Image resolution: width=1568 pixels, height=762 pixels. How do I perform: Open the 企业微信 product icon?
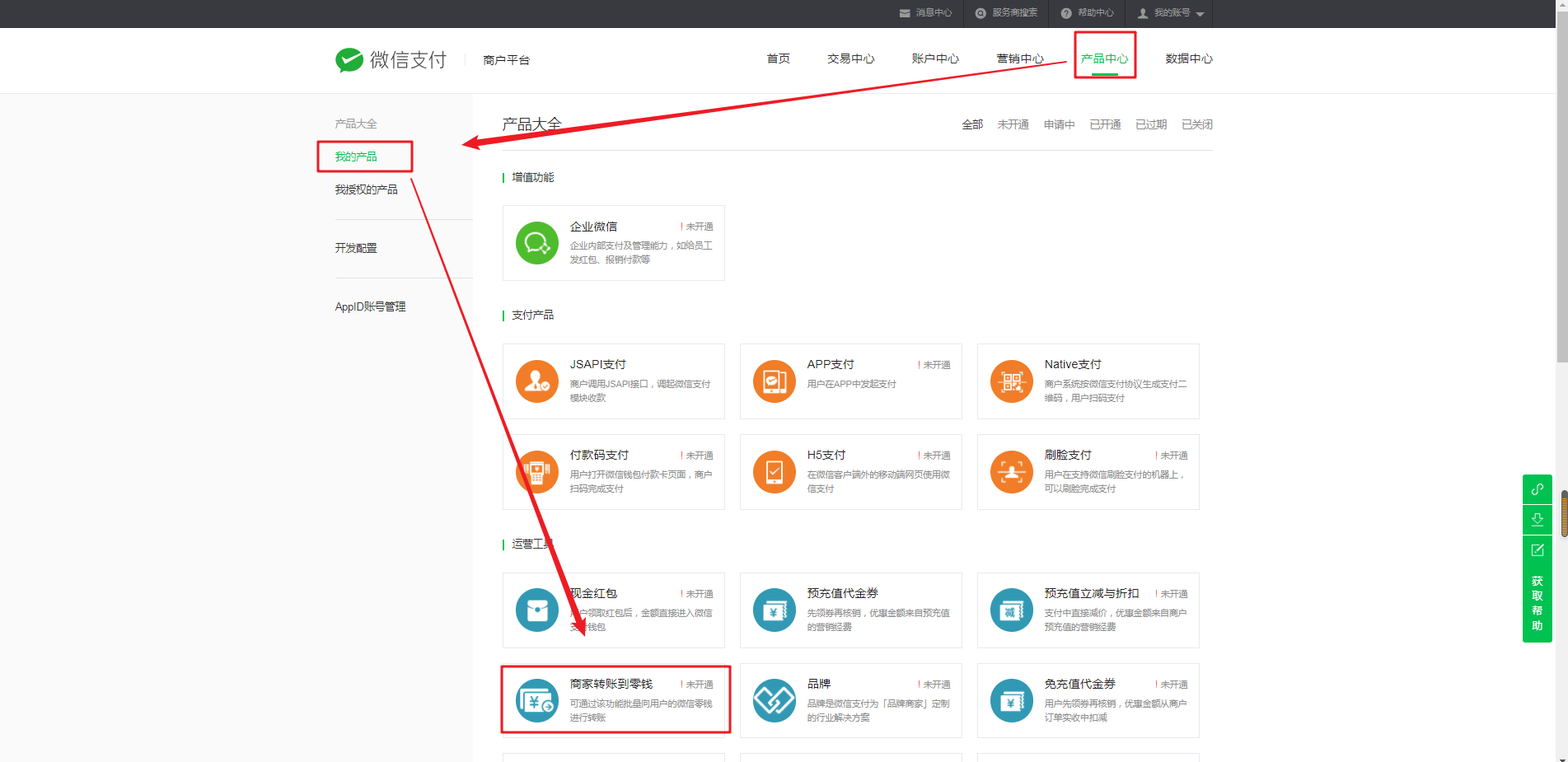coord(537,243)
